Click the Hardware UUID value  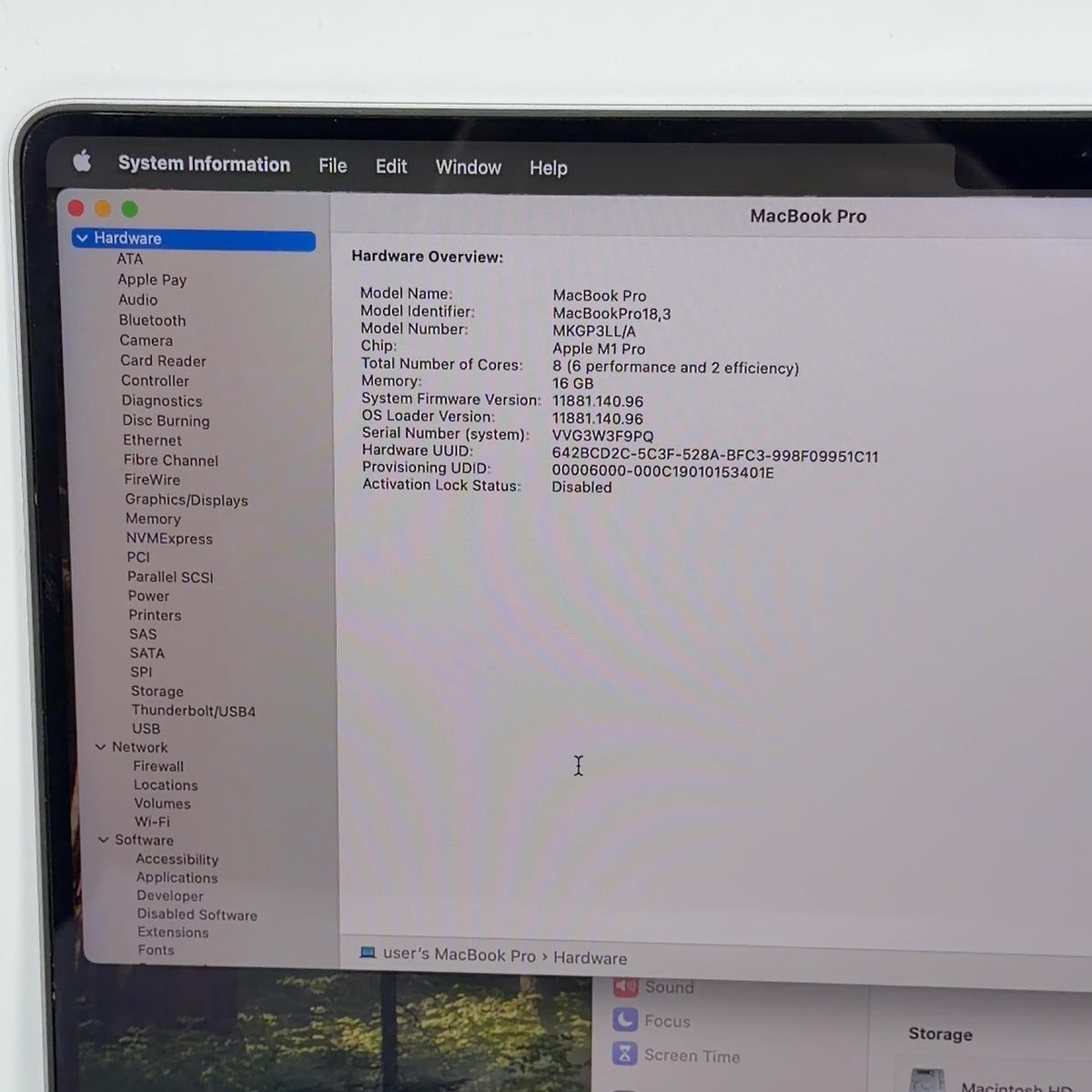pyautogui.click(x=715, y=456)
